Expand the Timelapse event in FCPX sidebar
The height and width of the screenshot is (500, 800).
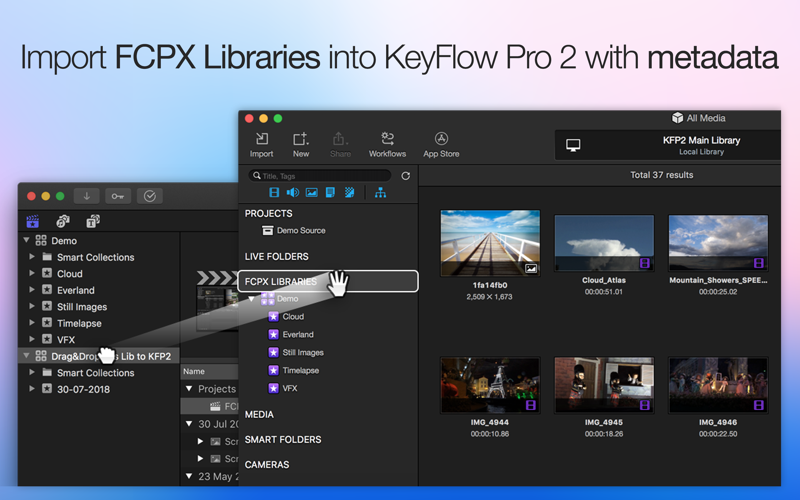pos(32,322)
